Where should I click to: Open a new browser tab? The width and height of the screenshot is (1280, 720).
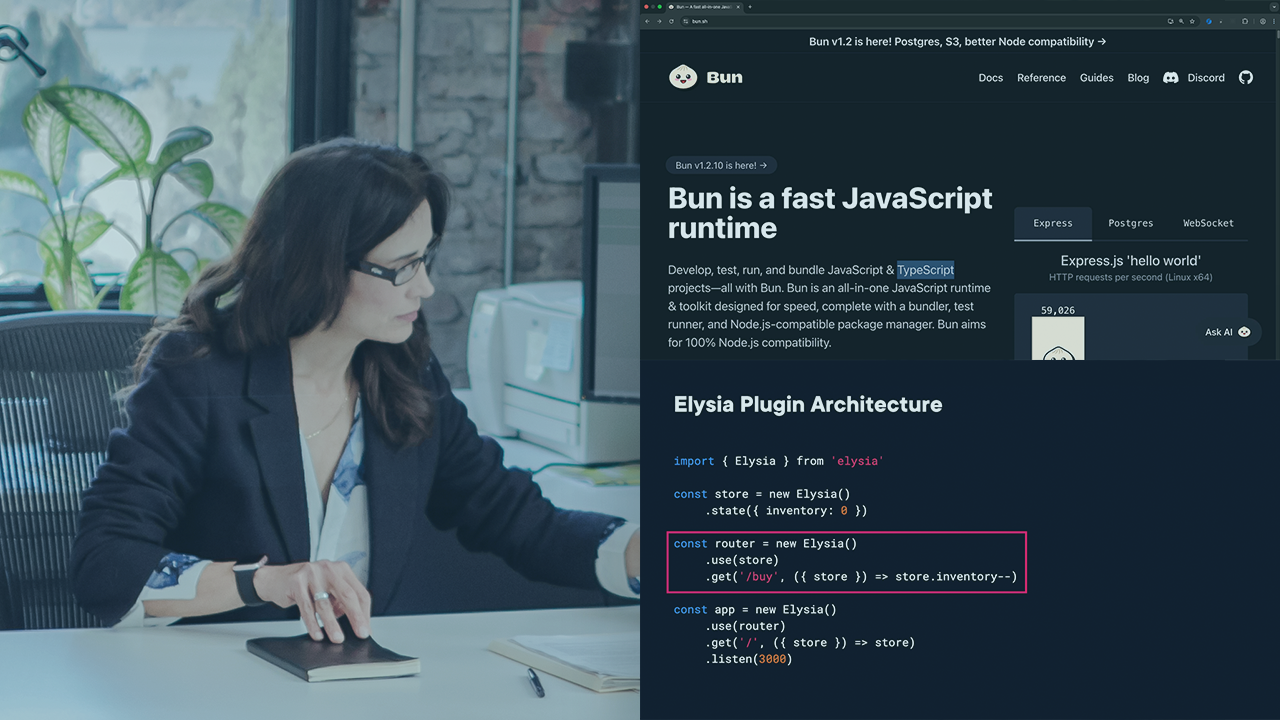(x=750, y=7)
